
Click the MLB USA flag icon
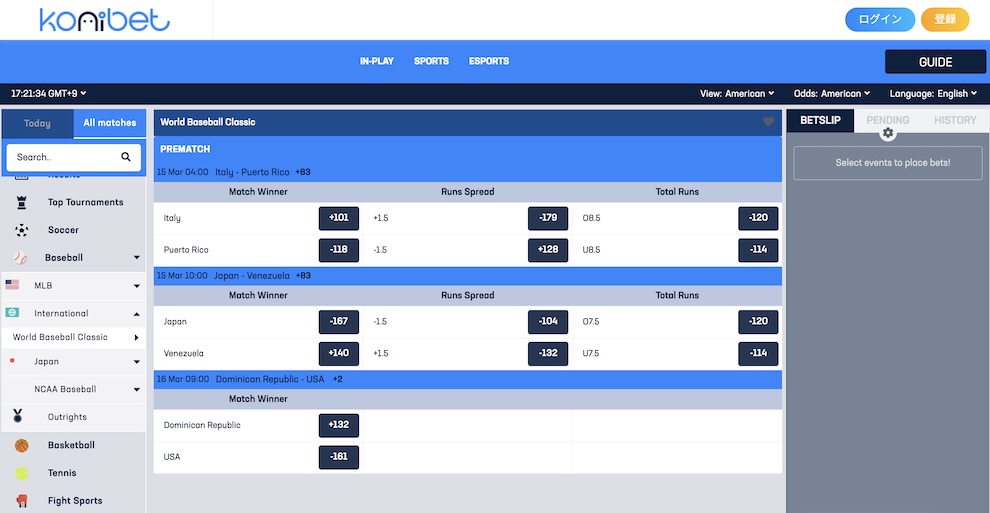coord(12,285)
